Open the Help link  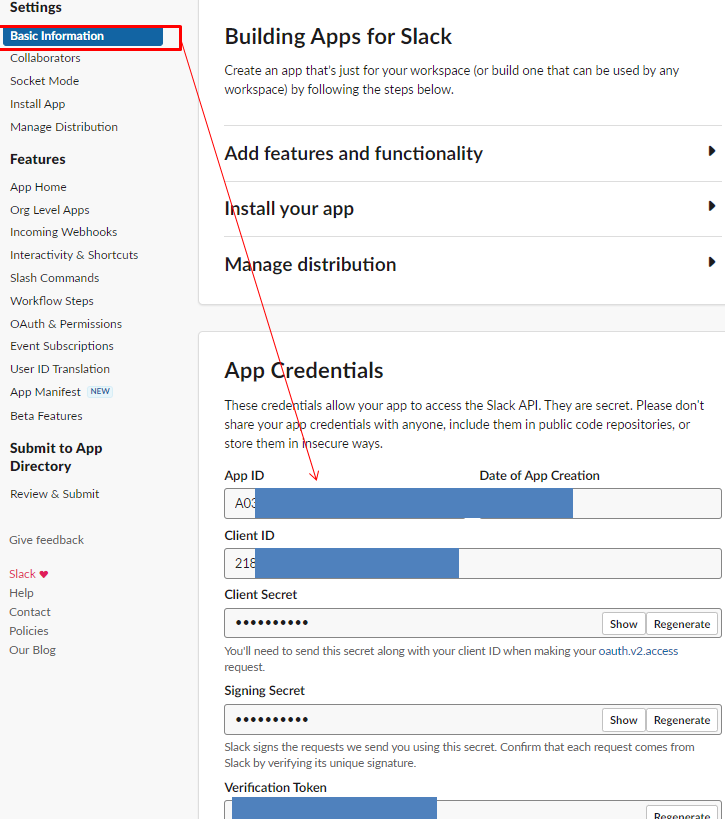tap(21, 593)
